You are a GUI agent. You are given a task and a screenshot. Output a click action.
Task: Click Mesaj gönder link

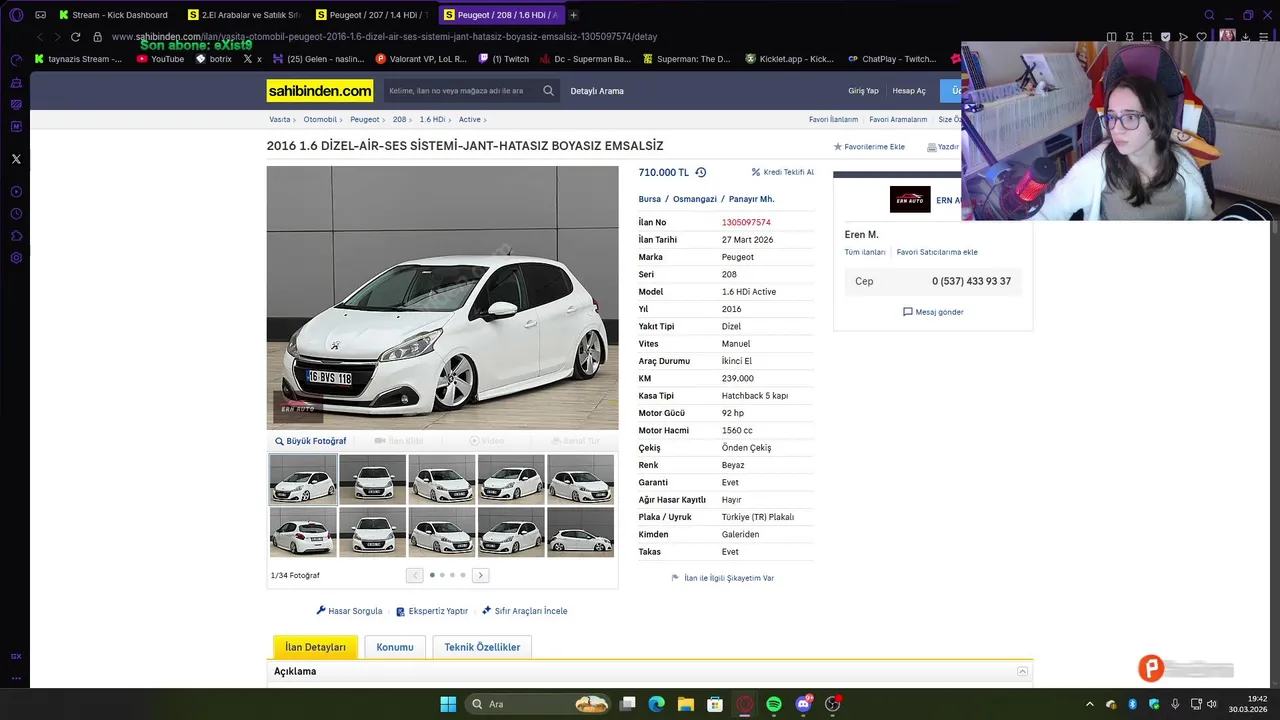(933, 312)
